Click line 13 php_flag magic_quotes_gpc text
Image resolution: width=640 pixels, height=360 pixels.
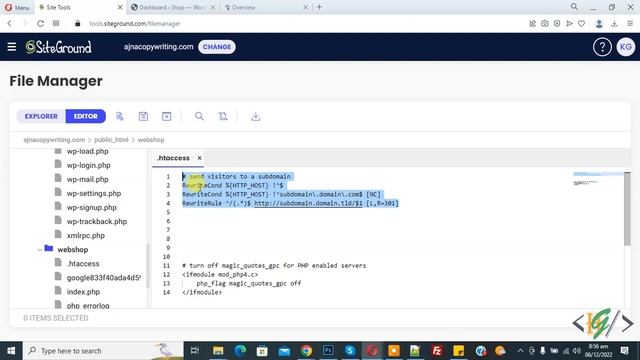click(x=249, y=283)
